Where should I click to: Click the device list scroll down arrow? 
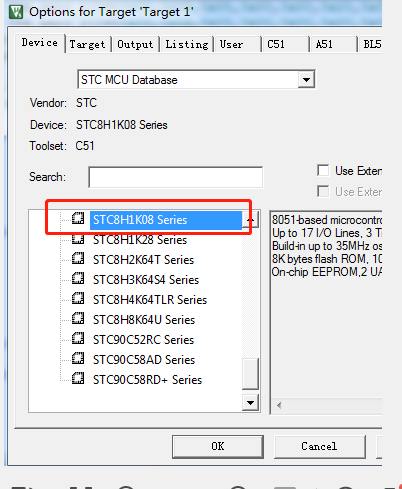[250, 402]
